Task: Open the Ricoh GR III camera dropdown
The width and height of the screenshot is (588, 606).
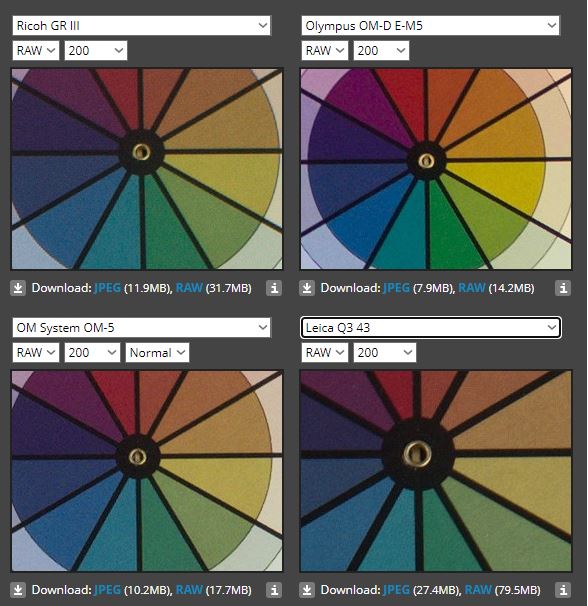Action: (141, 26)
